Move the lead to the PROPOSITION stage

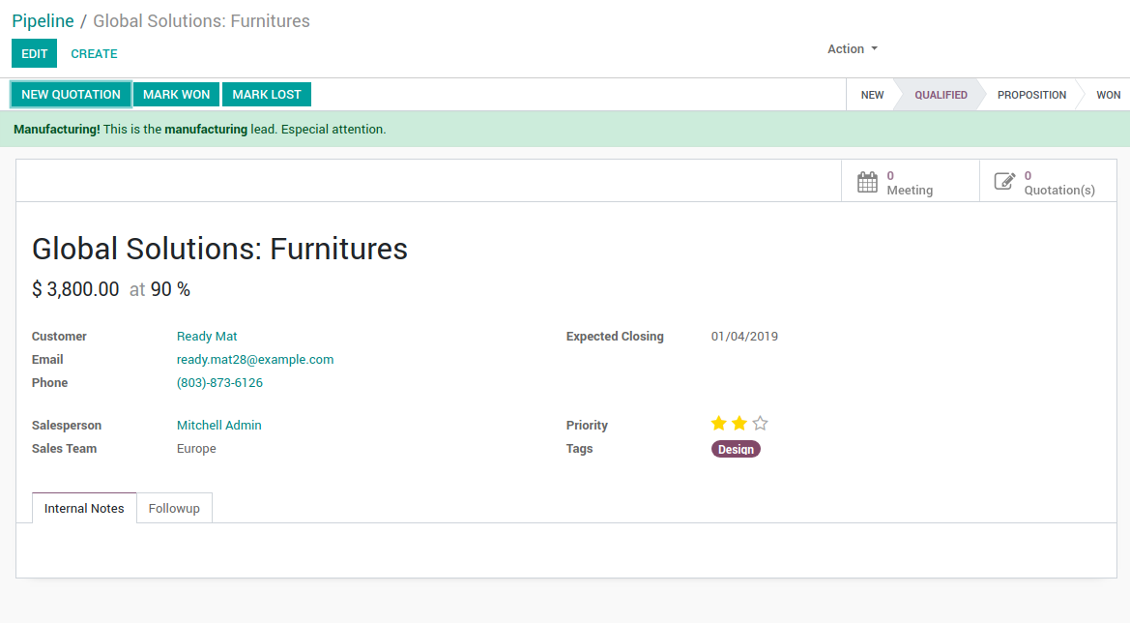1031,94
